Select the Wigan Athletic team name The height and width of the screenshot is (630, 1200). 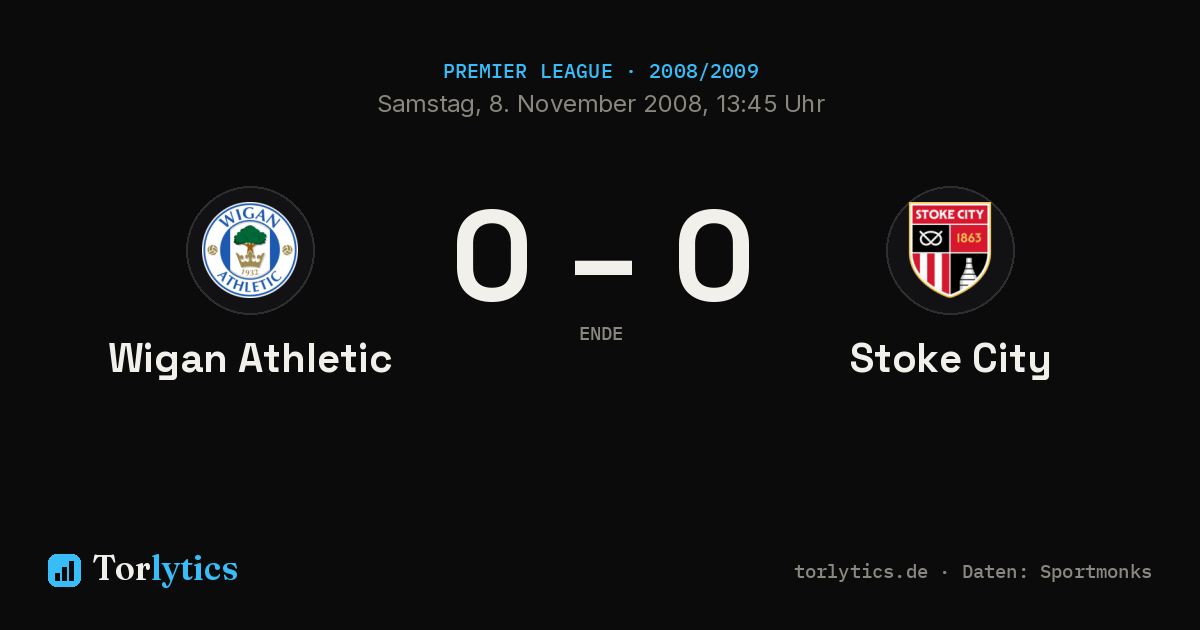(250, 358)
